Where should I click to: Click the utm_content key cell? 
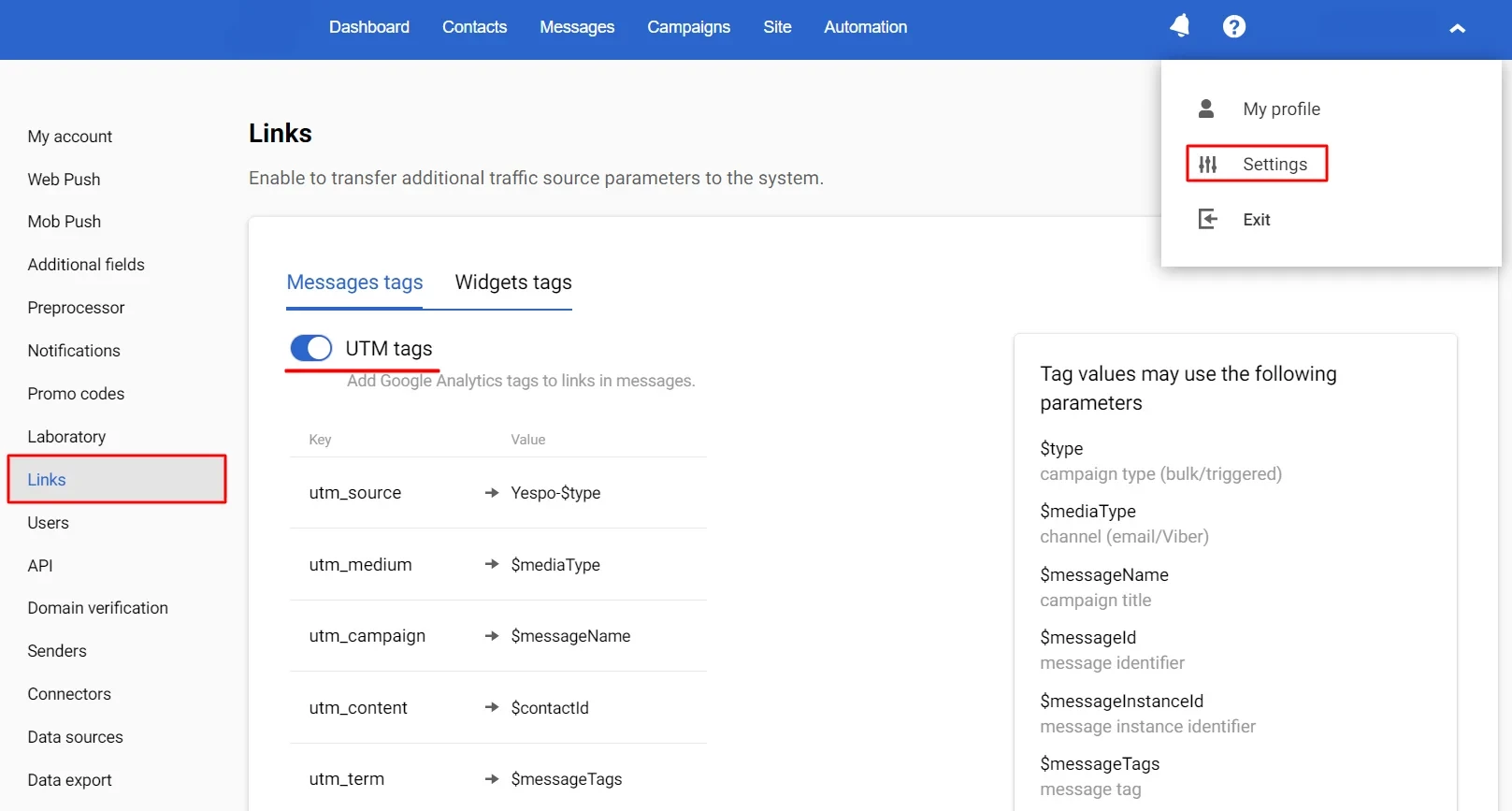pos(358,708)
